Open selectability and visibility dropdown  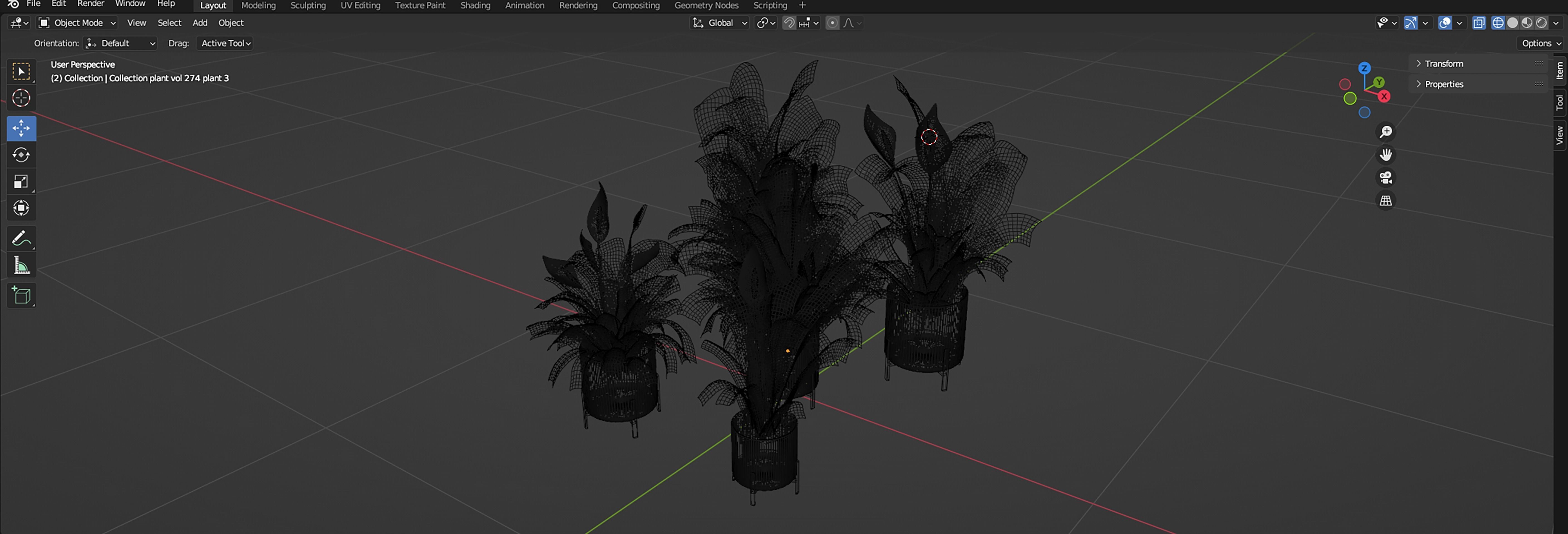[1387, 23]
